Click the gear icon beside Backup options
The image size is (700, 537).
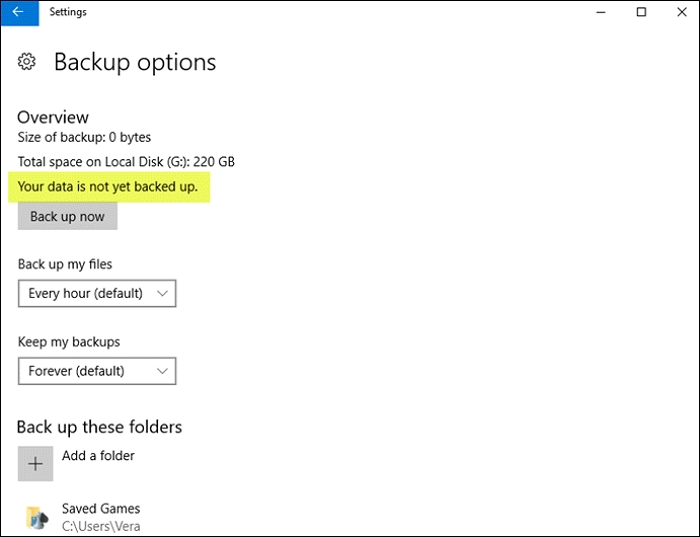click(27, 62)
